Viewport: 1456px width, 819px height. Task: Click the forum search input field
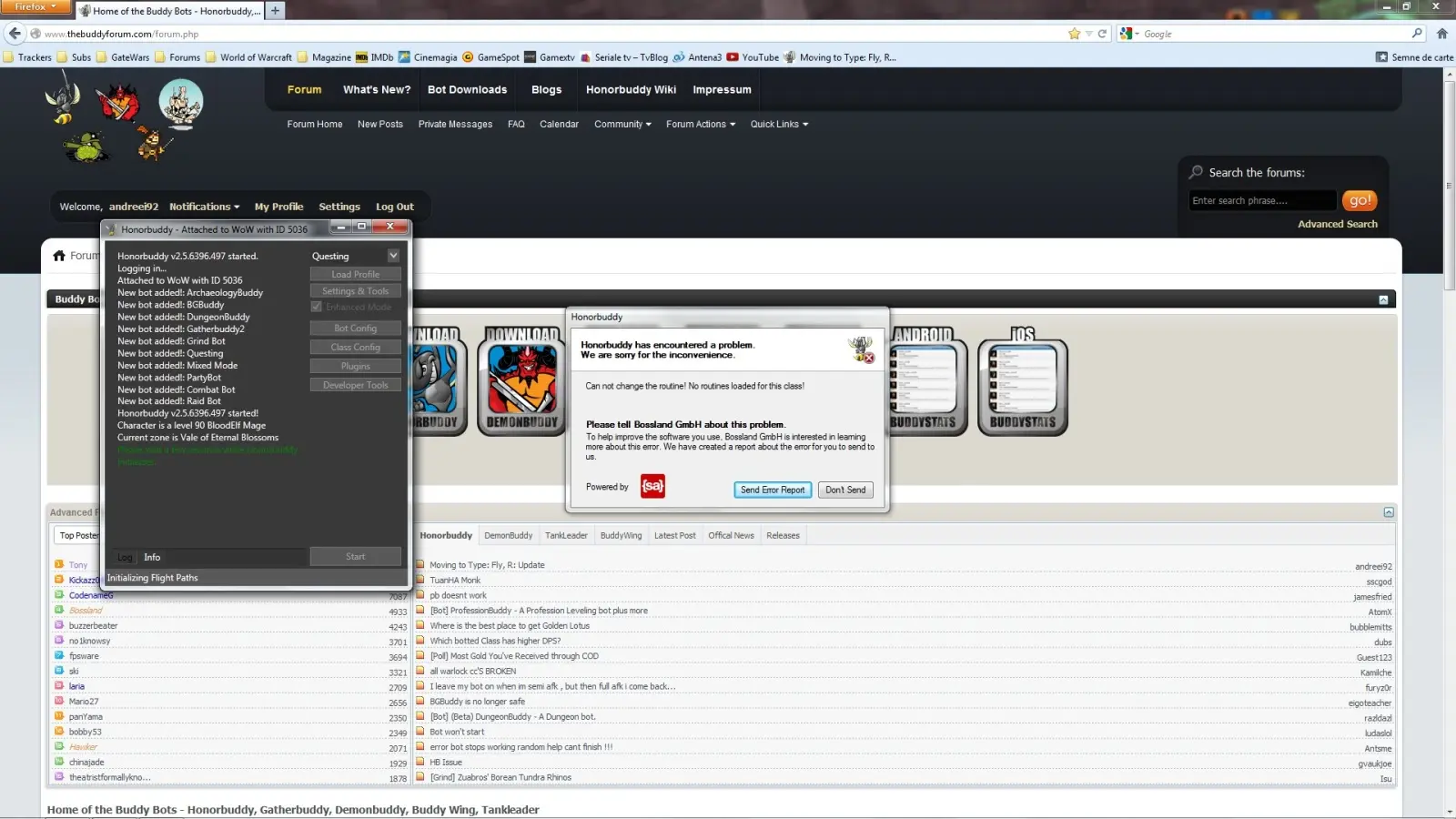(x=1261, y=200)
